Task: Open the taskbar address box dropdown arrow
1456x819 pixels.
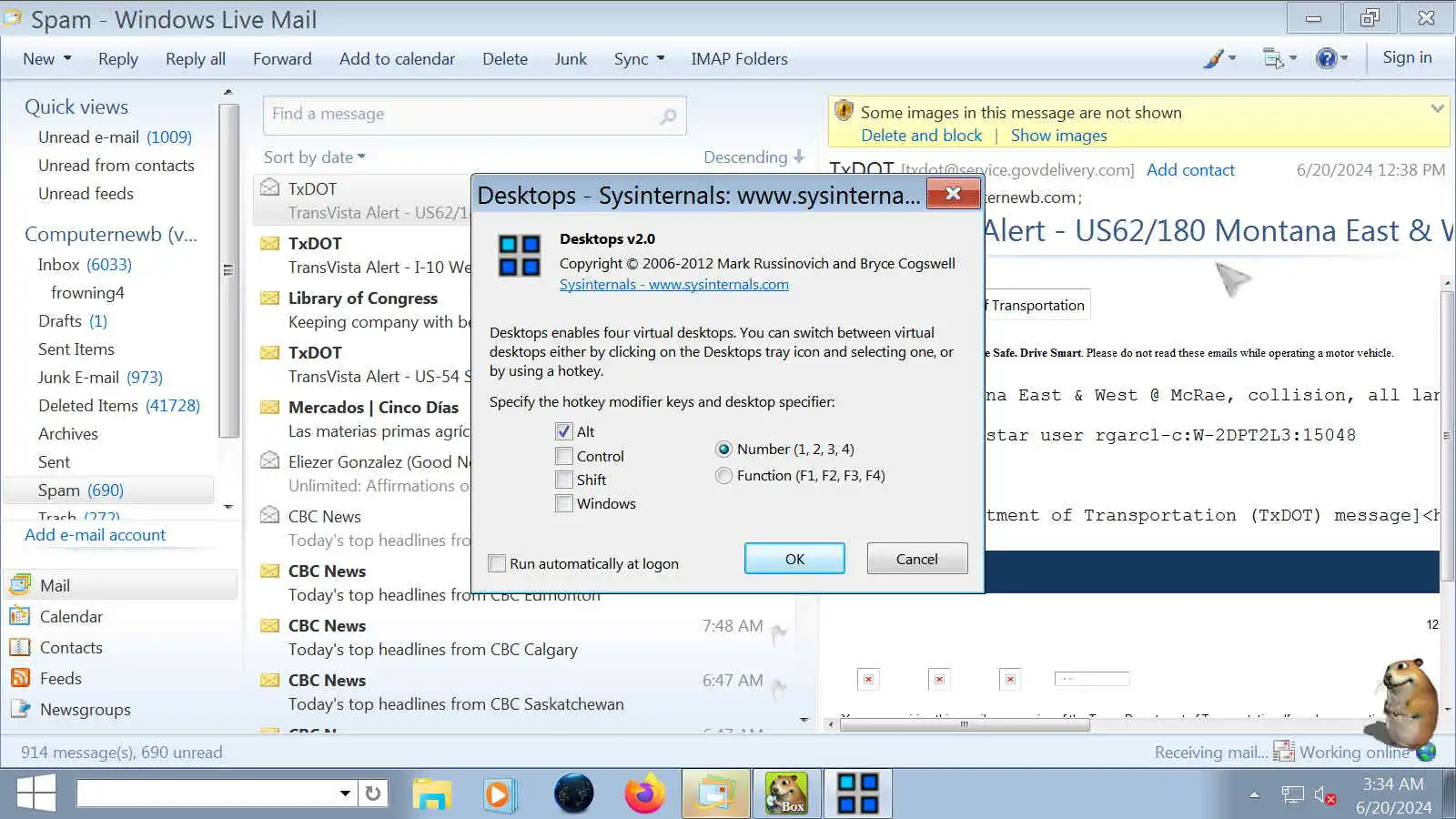Action: pyautogui.click(x=345, y=794)
